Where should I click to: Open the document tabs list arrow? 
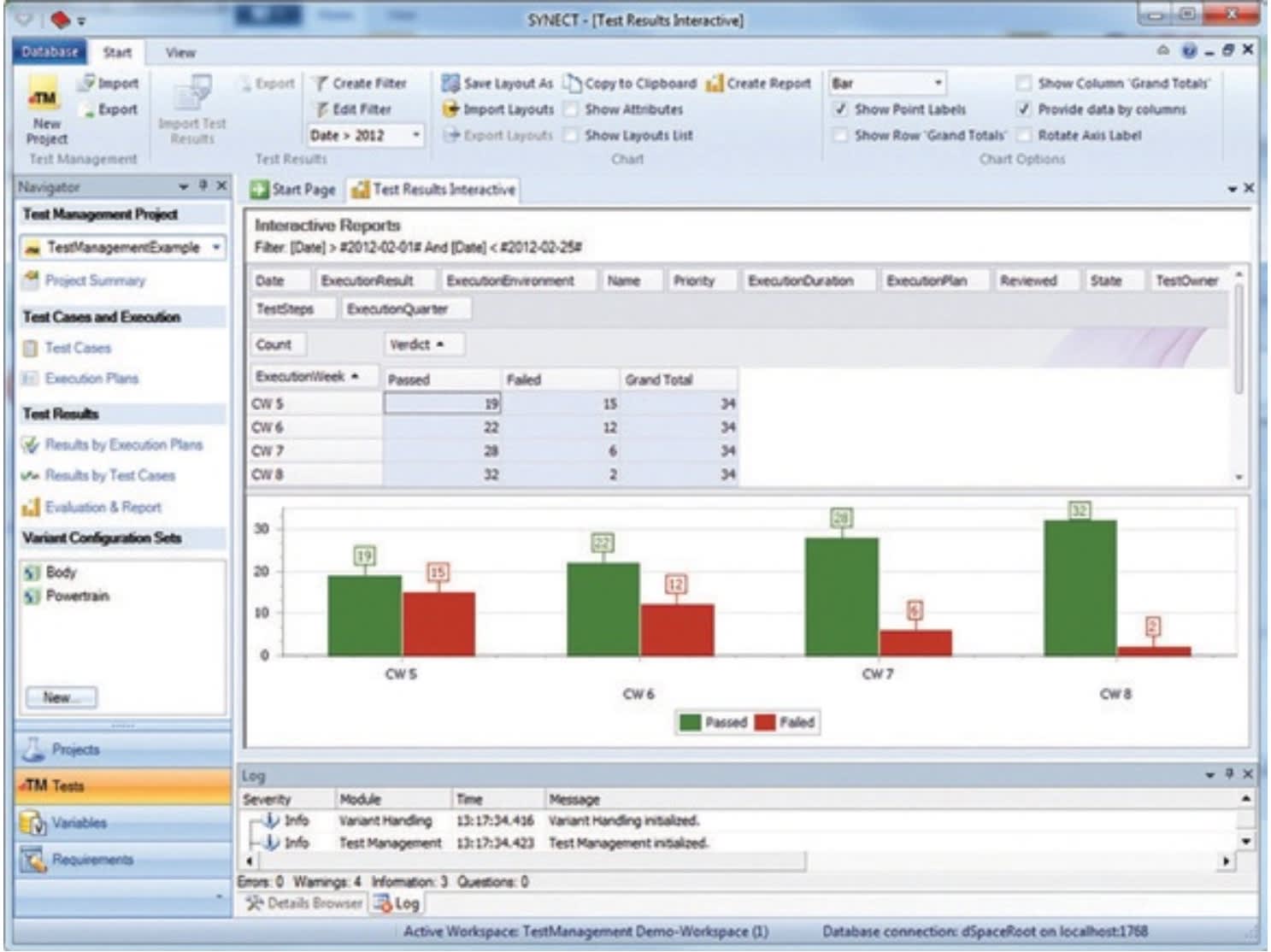[x=1232, y=188]
